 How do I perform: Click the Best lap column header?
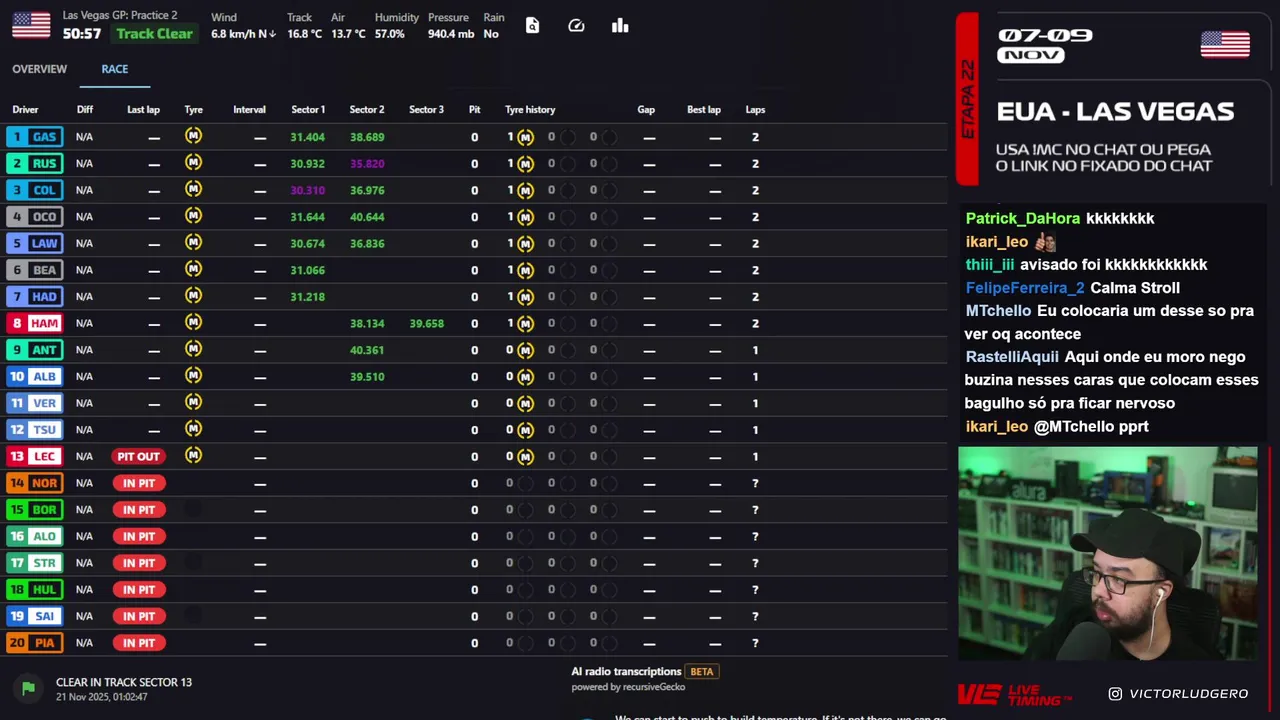(x=704, y=110)
